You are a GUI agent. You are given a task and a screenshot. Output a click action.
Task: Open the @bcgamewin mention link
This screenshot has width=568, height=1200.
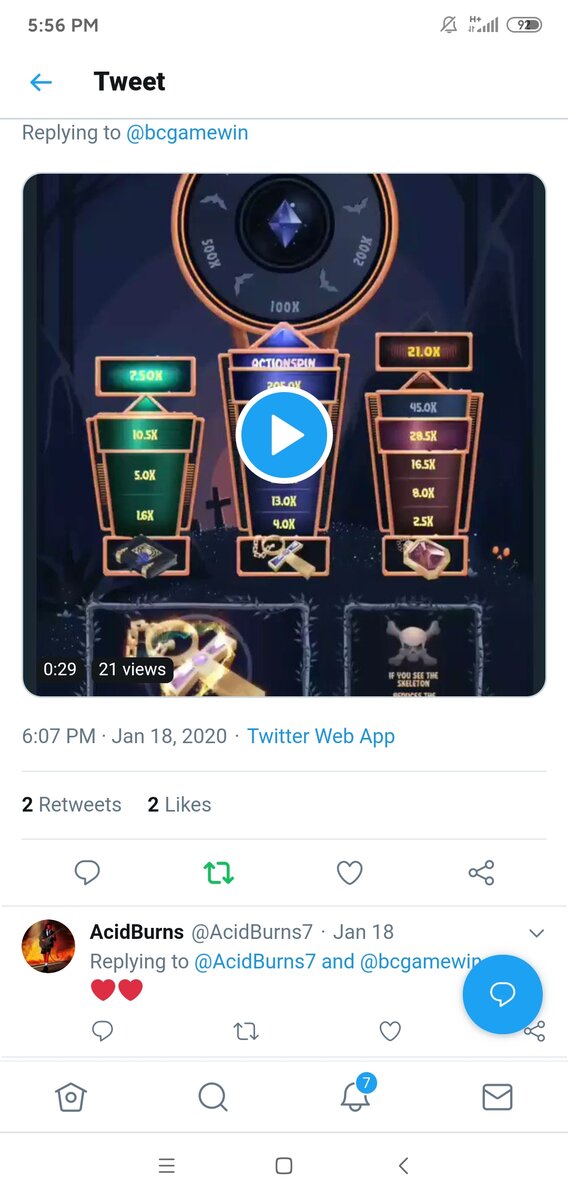187,132
